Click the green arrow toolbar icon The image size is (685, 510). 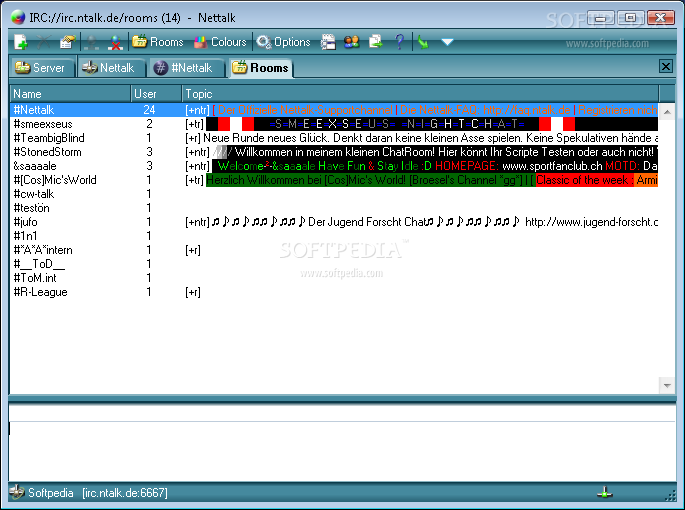[x=423, y=42]
